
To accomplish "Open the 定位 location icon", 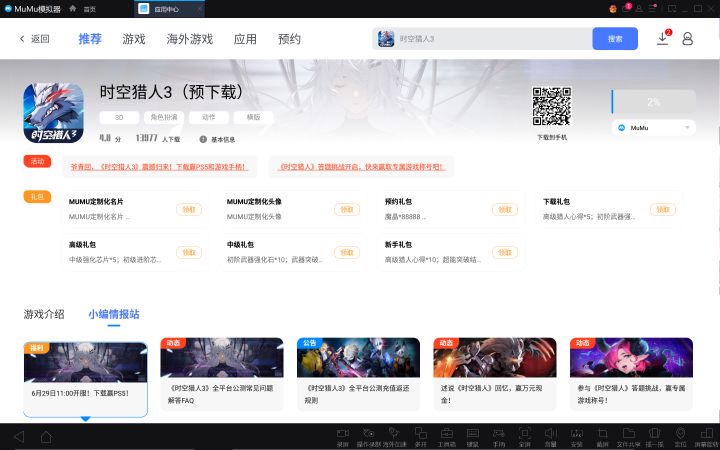I will coord(681,433).
